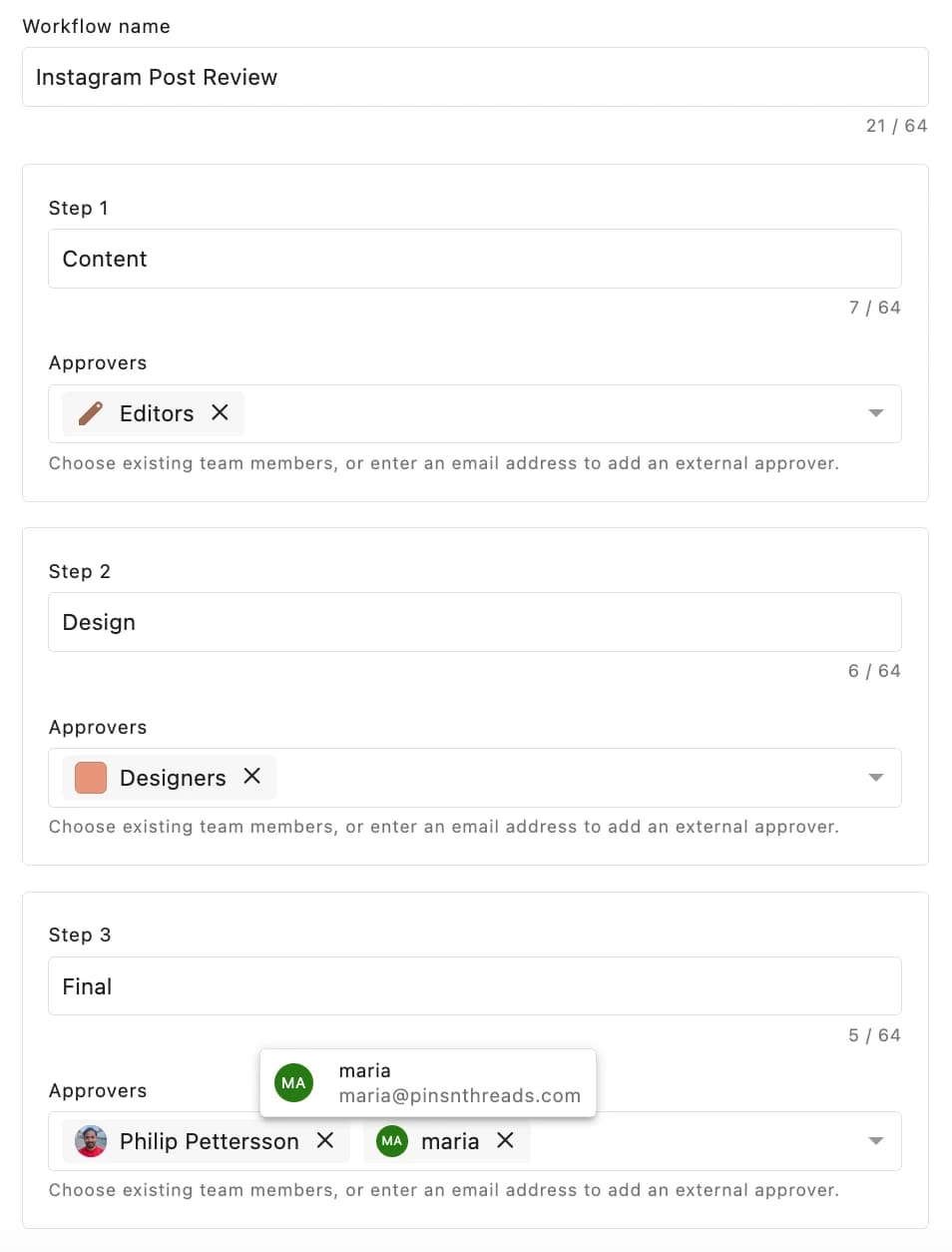Expand the Step 3 approvers dropdown
This screenshot has height=1252, width=952.
pyautogui.click(x=877, y=1140)
